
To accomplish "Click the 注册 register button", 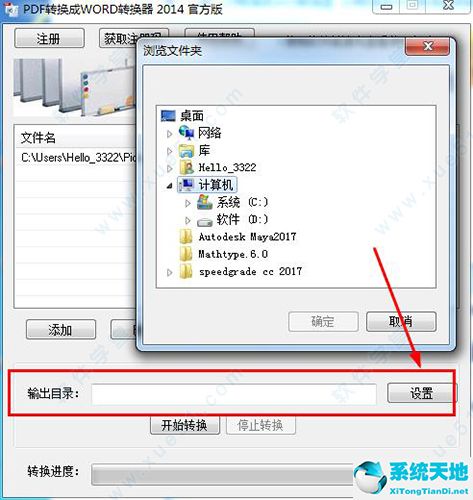I will (x=49, y=38).
